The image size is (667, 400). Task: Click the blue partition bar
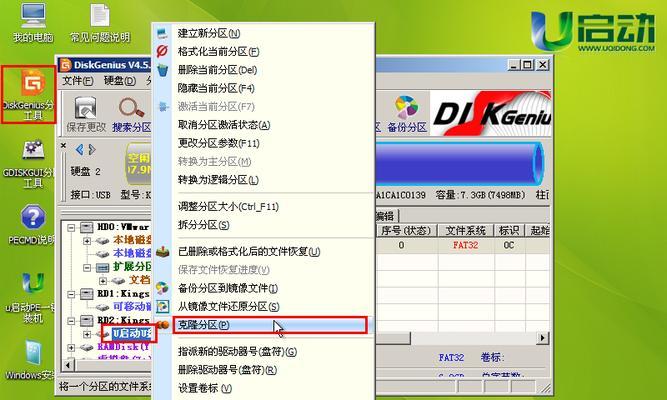459,164
